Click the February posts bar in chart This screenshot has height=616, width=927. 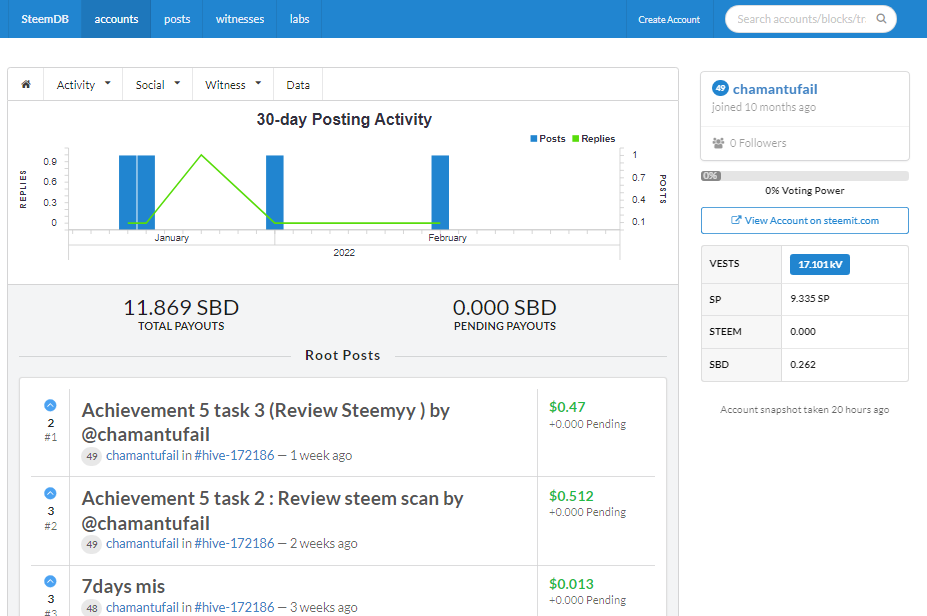440,192
